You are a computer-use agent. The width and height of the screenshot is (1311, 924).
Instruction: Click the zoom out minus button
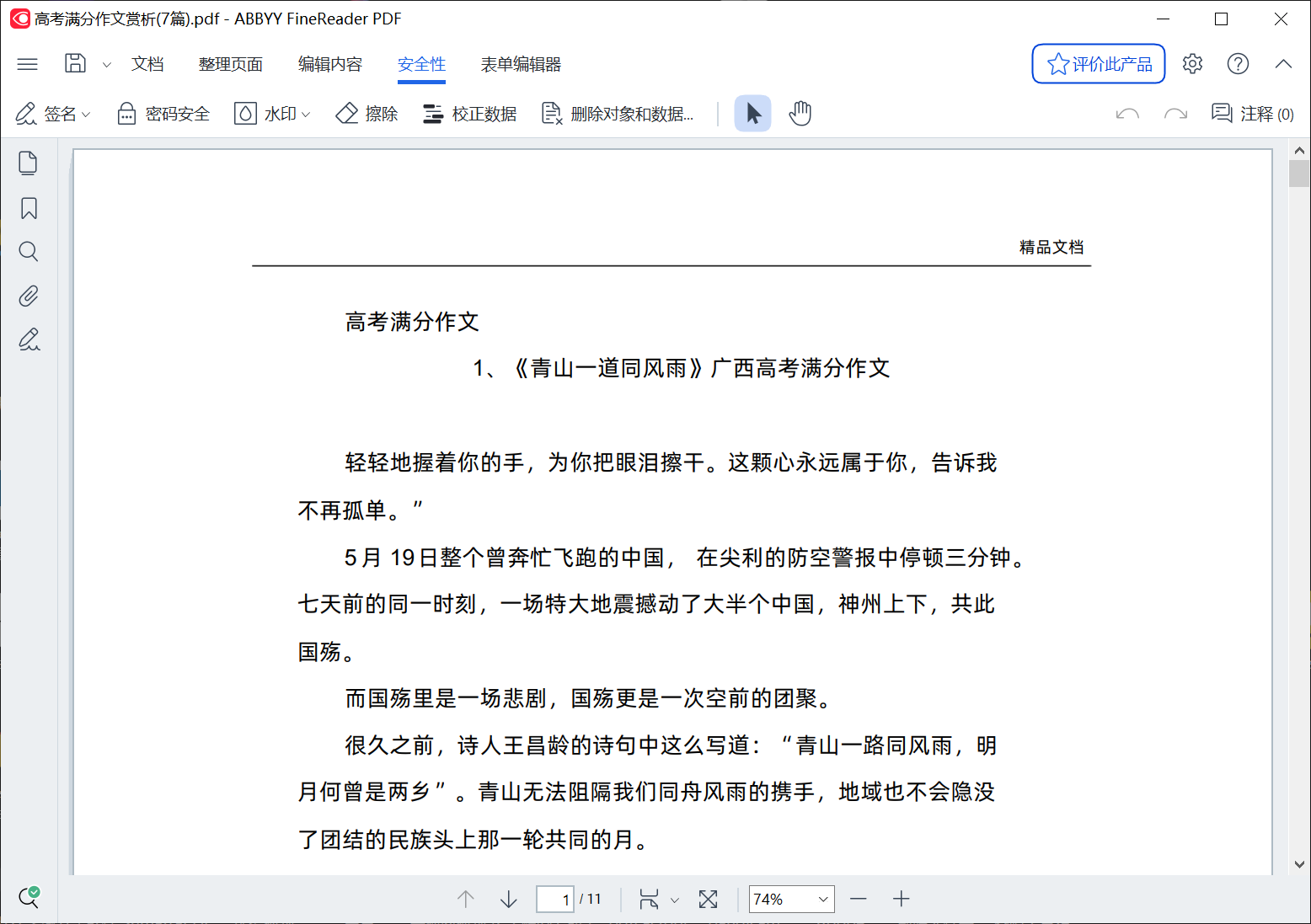(859, 899)
